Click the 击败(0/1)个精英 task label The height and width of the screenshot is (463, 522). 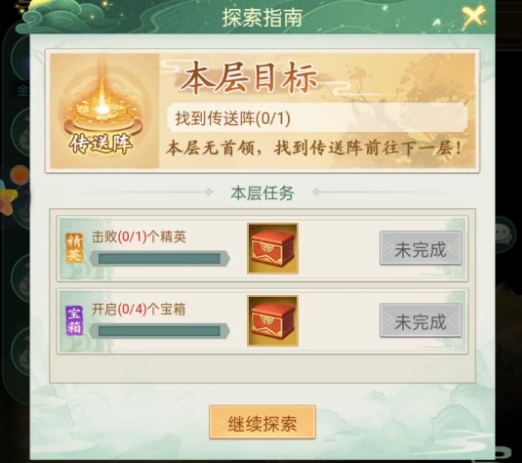click(x=139, y=237)
